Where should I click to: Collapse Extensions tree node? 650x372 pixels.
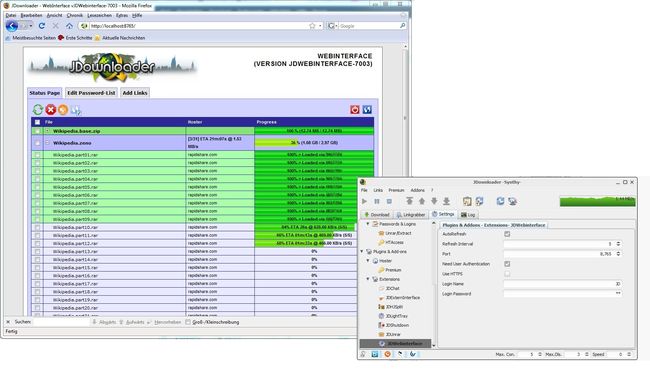(x=368, y=279)
